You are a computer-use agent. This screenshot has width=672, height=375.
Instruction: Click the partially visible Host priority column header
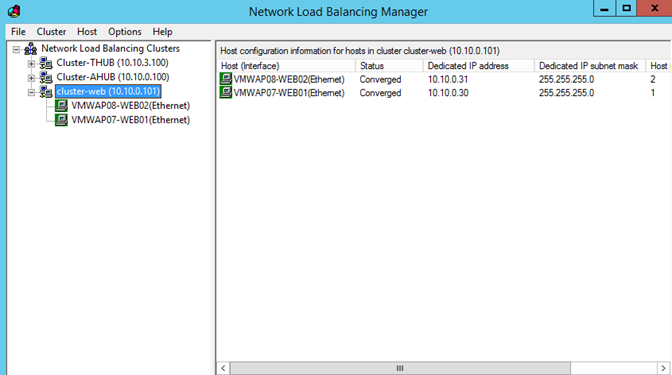658,66
